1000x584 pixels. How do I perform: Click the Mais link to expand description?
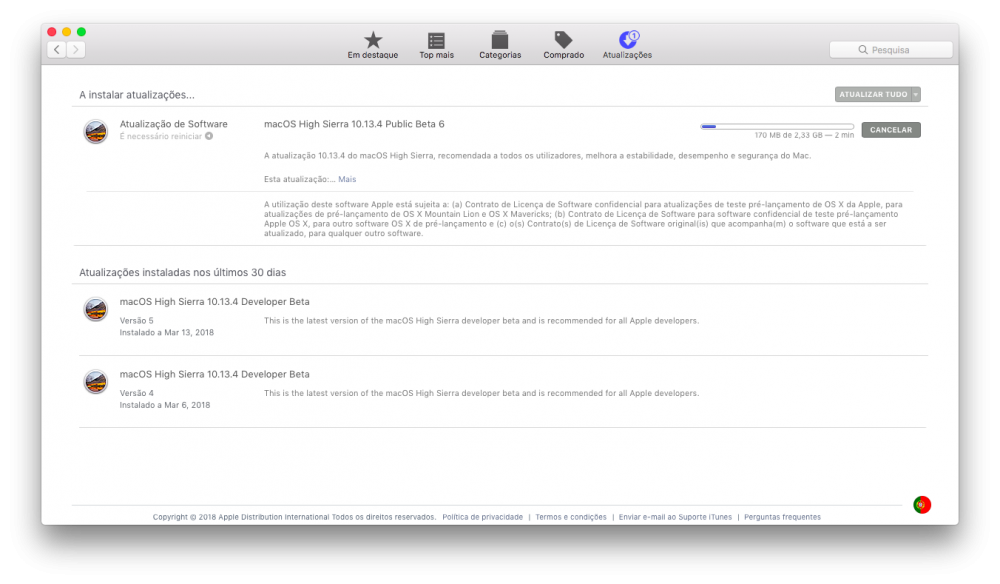[x=347, y=179]
